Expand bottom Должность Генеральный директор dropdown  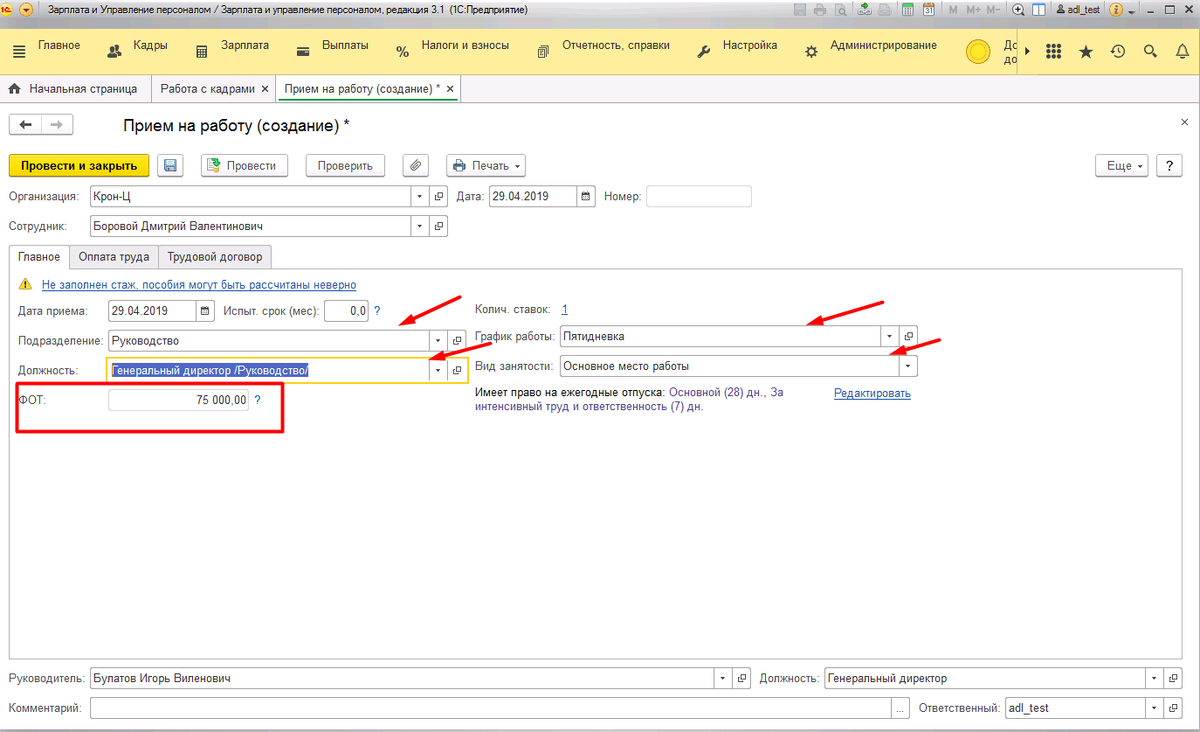[x=1156, y=678]
